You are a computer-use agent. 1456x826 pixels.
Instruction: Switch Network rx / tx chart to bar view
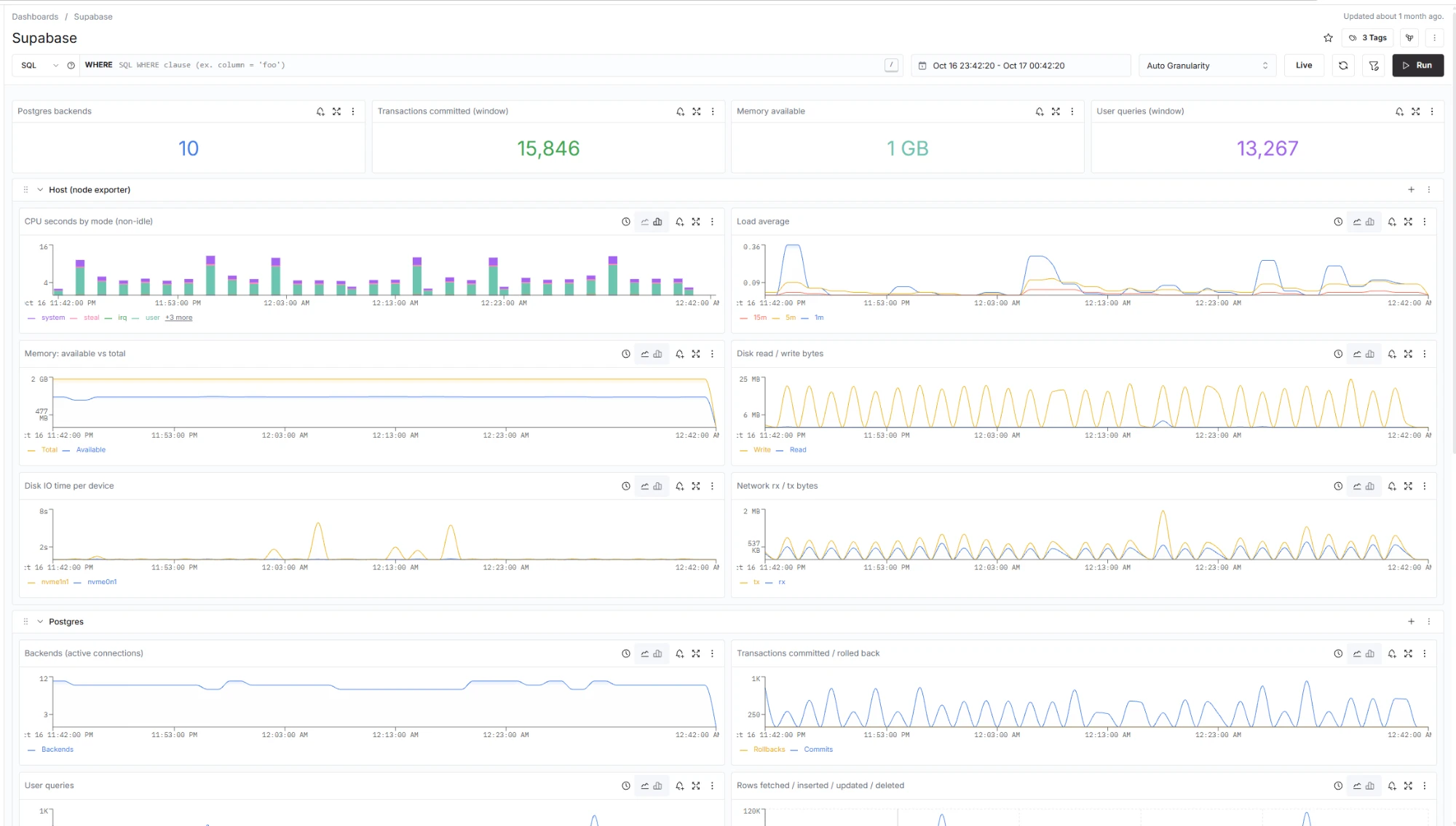click(x=1369, y=487)
